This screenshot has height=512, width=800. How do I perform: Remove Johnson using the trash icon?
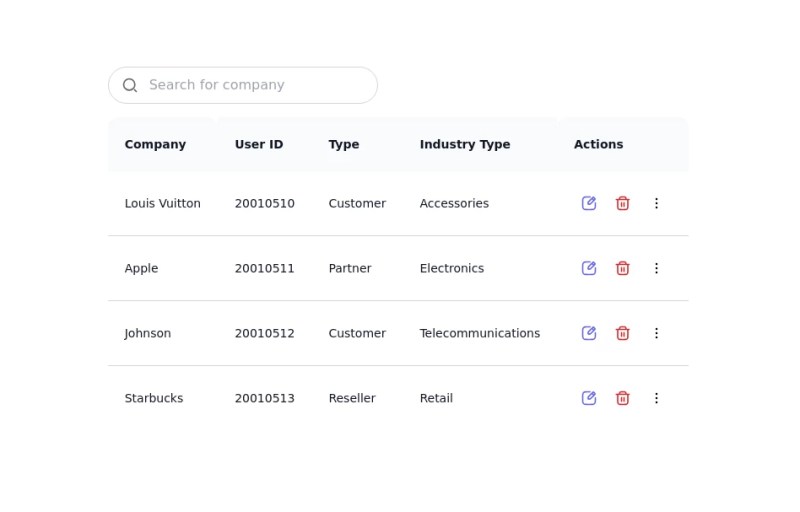click(x=622, y=333)
